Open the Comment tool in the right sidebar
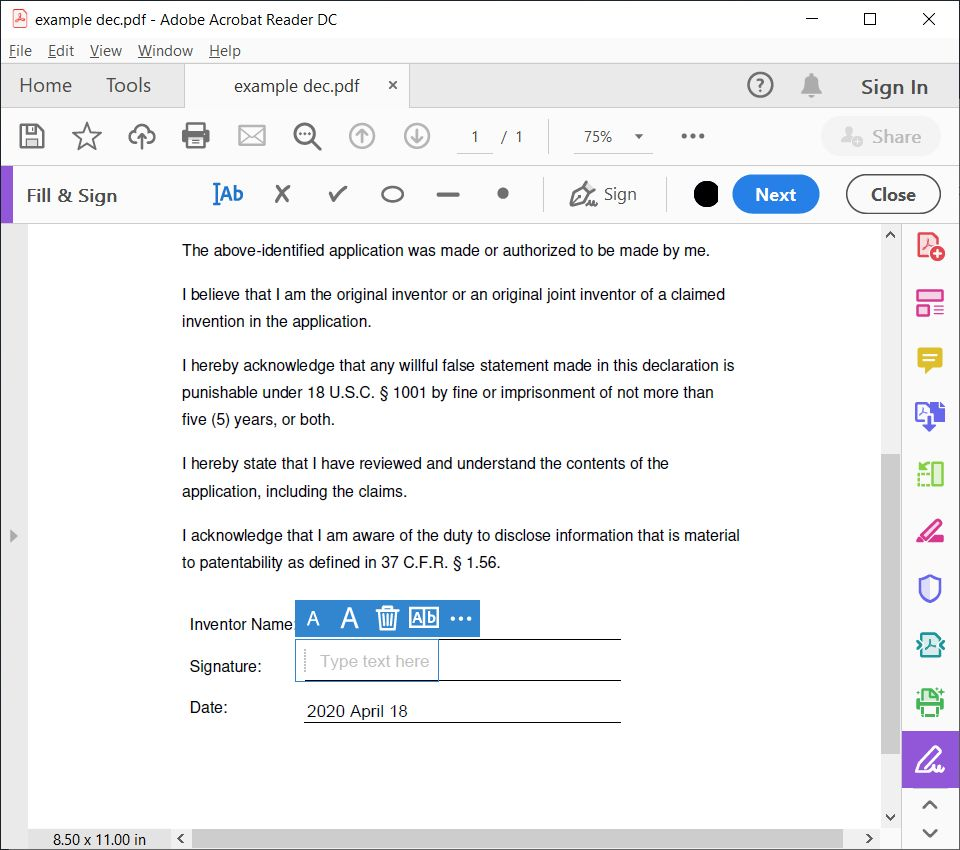Screen dimensions: 960x850 (929, 360)
